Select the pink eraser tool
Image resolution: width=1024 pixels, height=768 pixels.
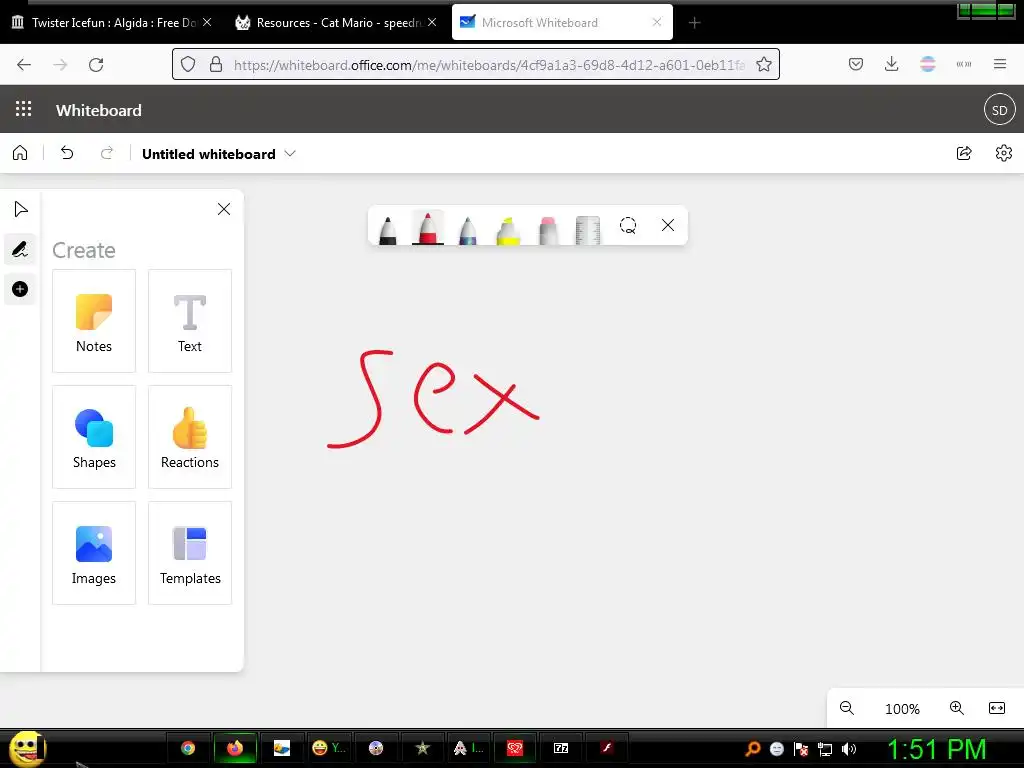pyautogui.click(x=548, y=230)
